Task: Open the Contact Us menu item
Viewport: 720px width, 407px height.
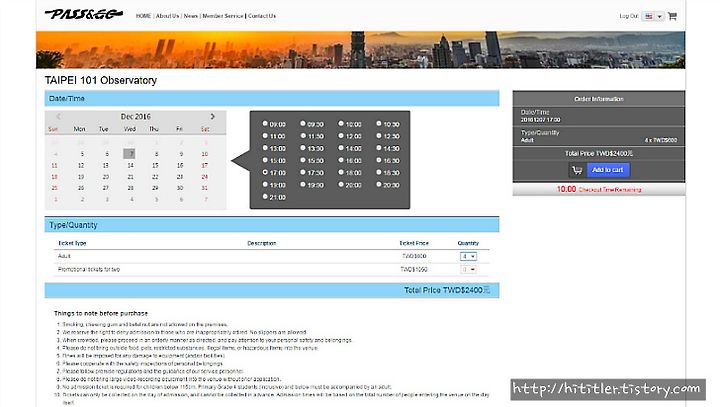Action: [x=262, y=16]
